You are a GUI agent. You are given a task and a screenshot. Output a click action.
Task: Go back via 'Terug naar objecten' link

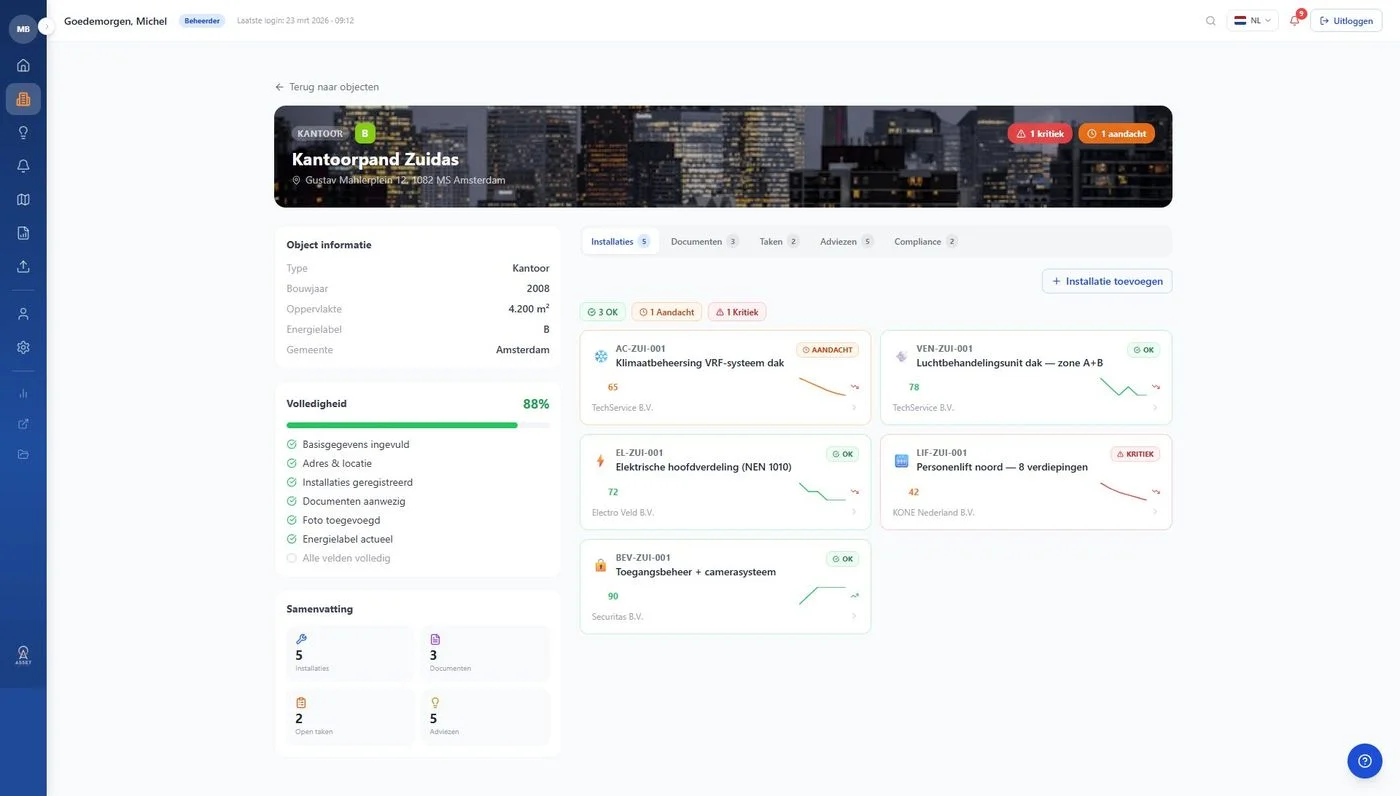tap(327, 87)
